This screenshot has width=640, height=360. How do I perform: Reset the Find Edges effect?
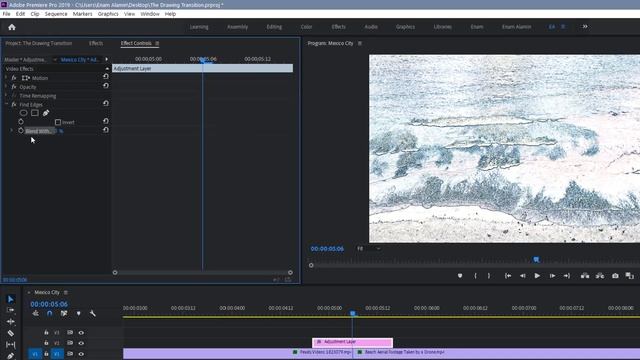(106, 104)
